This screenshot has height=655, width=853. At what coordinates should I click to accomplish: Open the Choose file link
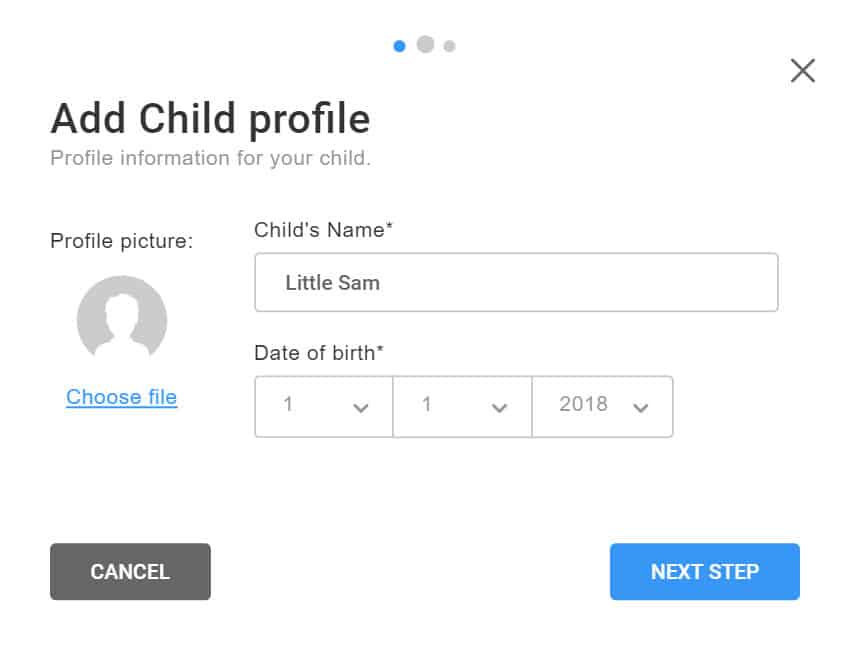pos(121,397)
